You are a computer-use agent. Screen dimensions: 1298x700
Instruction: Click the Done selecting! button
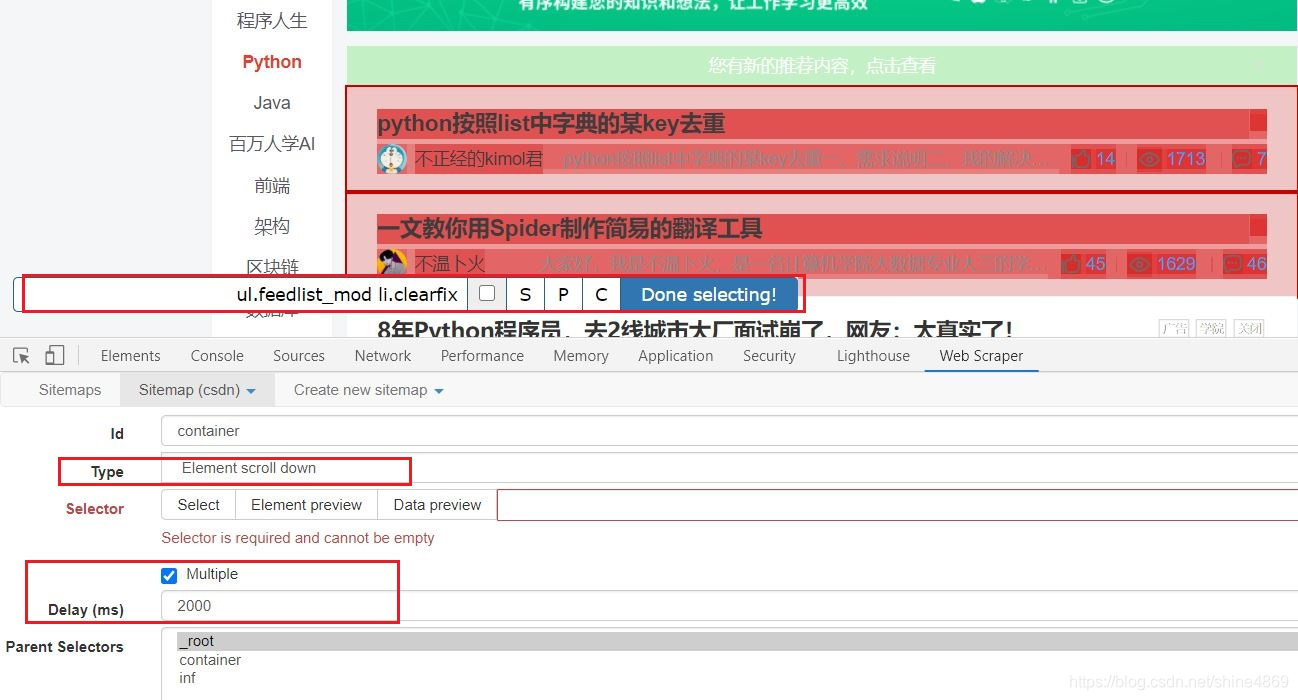(x=709, y=294)
